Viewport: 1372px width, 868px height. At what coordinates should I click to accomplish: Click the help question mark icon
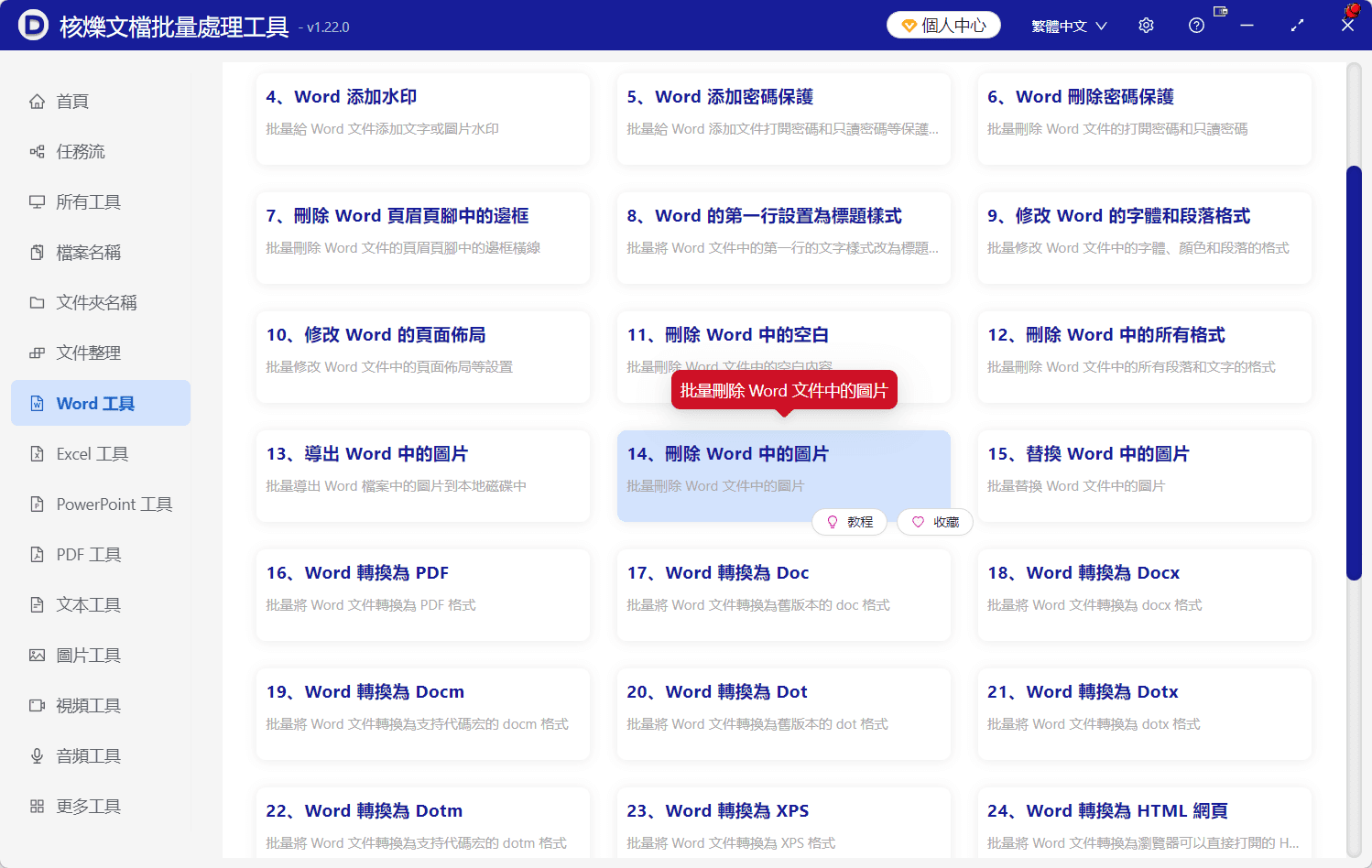1196,25
